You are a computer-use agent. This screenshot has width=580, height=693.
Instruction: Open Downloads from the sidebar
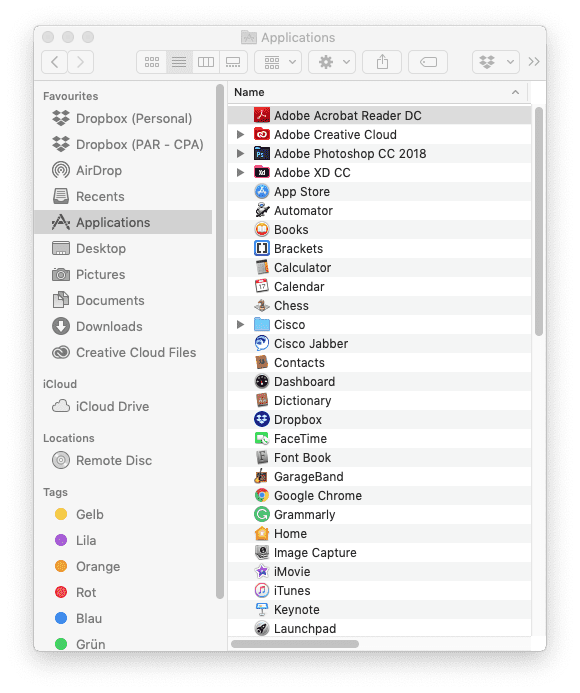point(123,327)
